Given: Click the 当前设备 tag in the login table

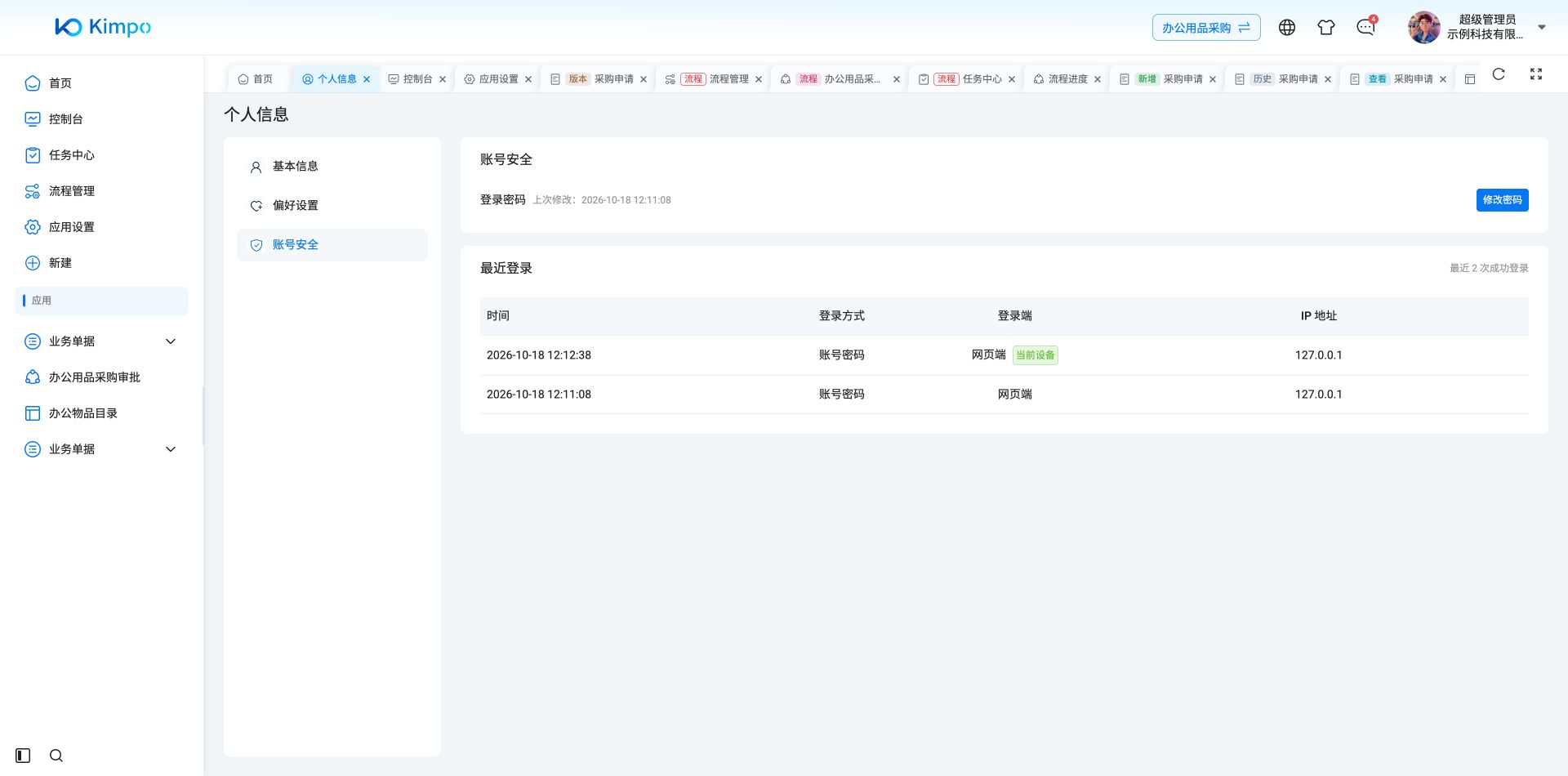Looking at the screenshot, I should [x=1036, y=355].
